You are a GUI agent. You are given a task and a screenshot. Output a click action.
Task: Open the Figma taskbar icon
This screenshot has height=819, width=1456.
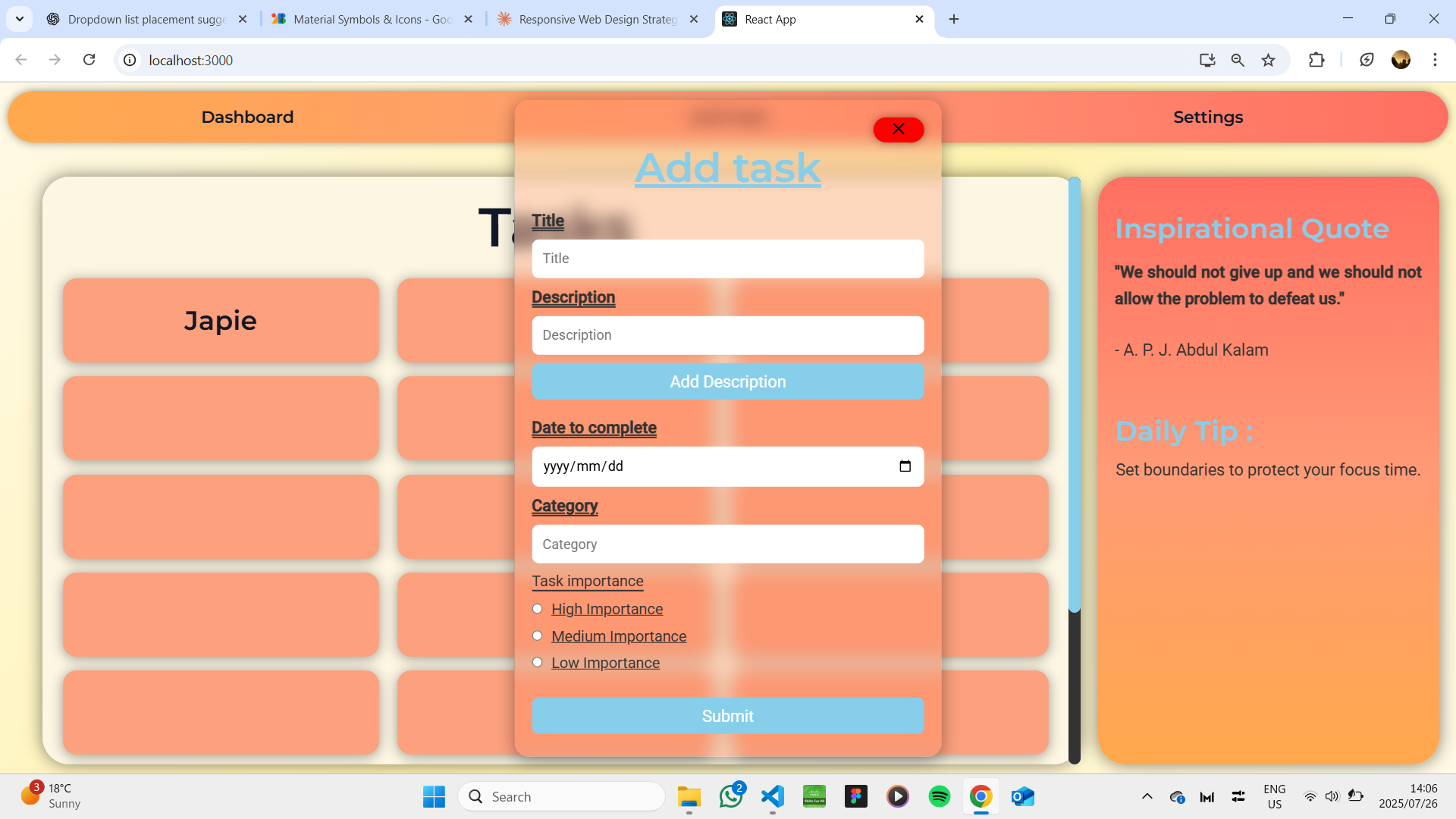pyautogui.click(x=855, y=796)
